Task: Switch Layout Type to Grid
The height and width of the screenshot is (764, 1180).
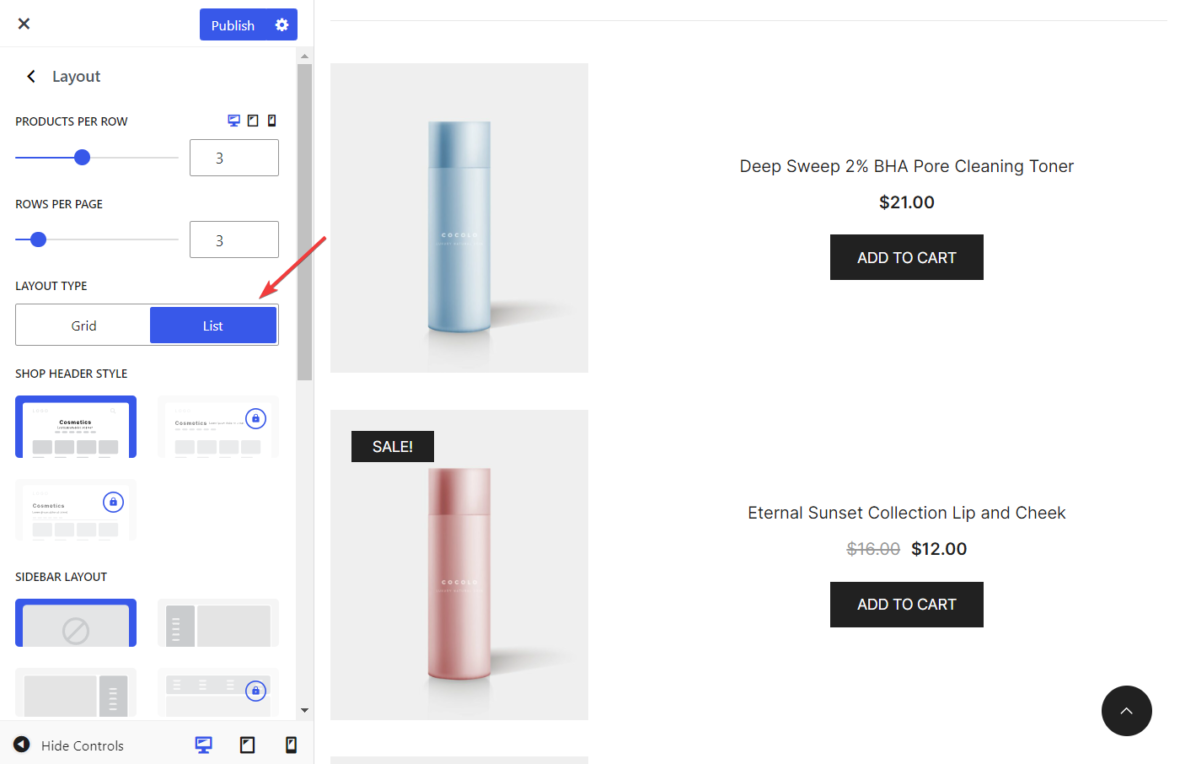Action: pos(83,325)
